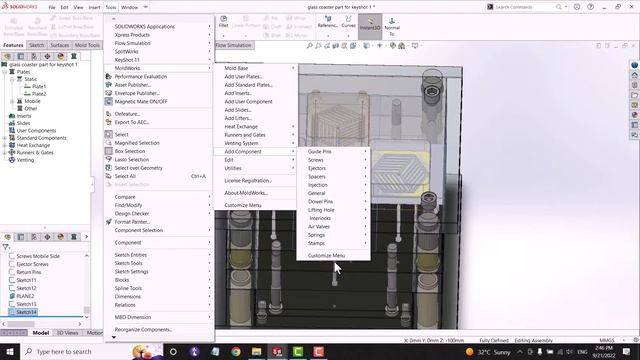The width and height of the screenshot is (640, 360).
Task: Expand the Standard Components node
Action: click(4, 138)
